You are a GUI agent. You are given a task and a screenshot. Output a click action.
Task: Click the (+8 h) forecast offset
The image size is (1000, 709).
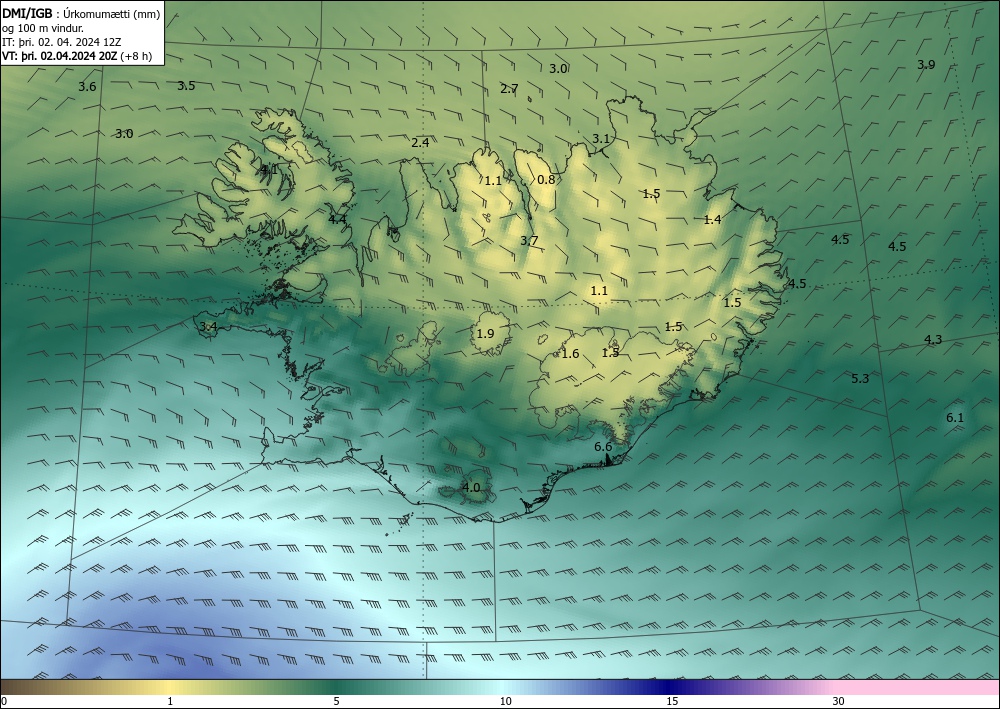click(136, 56)
